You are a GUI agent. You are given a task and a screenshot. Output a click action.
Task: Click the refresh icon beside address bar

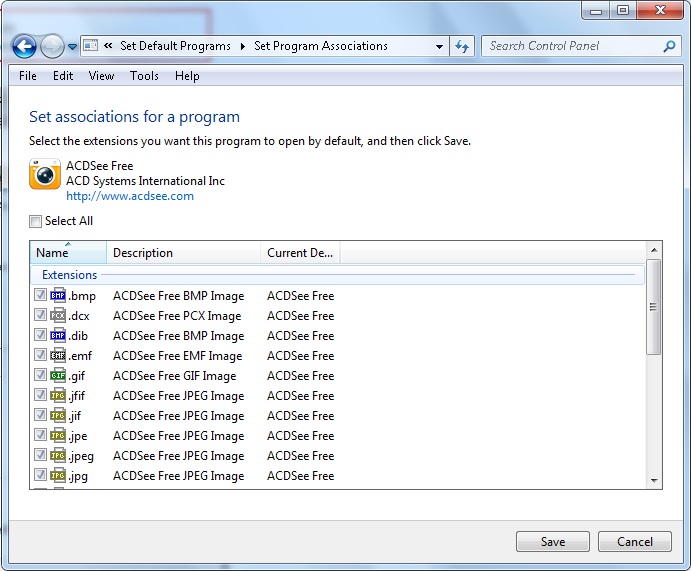tap(462, 46)
